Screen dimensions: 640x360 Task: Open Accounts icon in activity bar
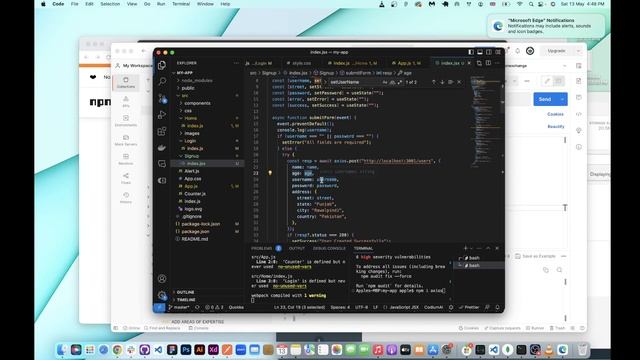162,279
